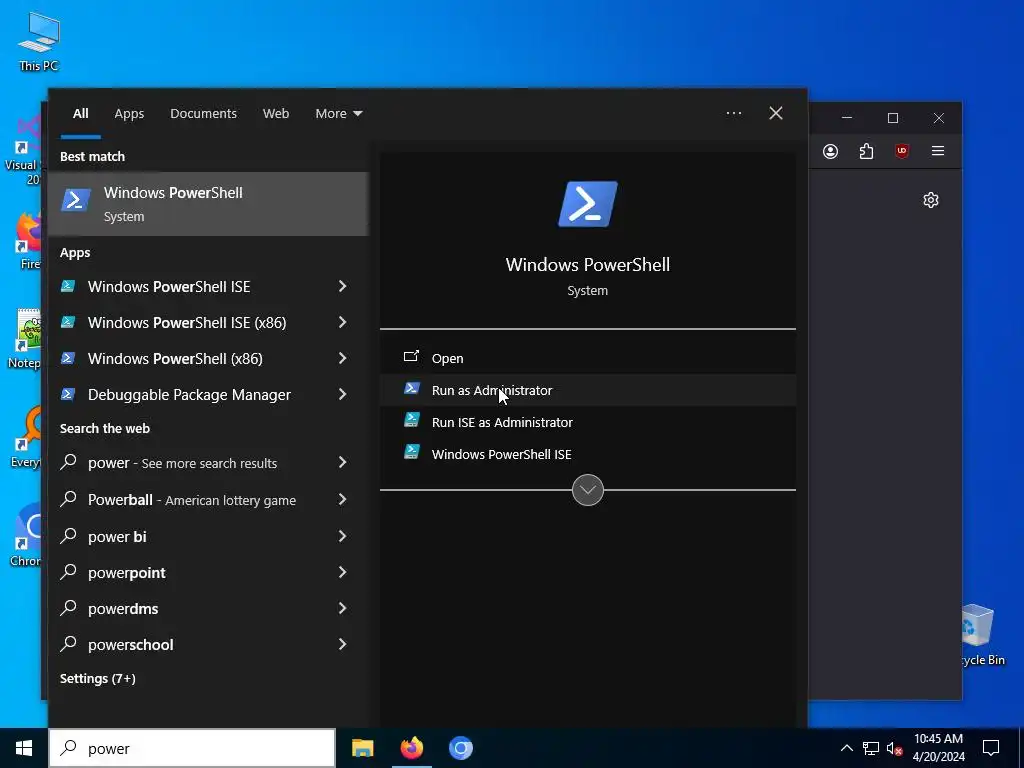The image size is (1024, 768).
Task: Click the taskbar search box containing 'power'
Action: [x=192, y=748]
